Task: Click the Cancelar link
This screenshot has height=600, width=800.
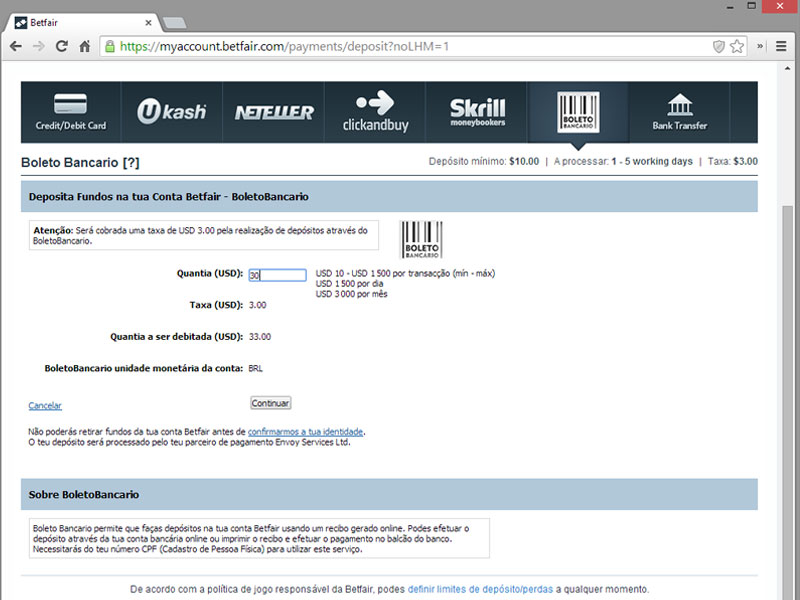Action: click(x=45, y=406)
